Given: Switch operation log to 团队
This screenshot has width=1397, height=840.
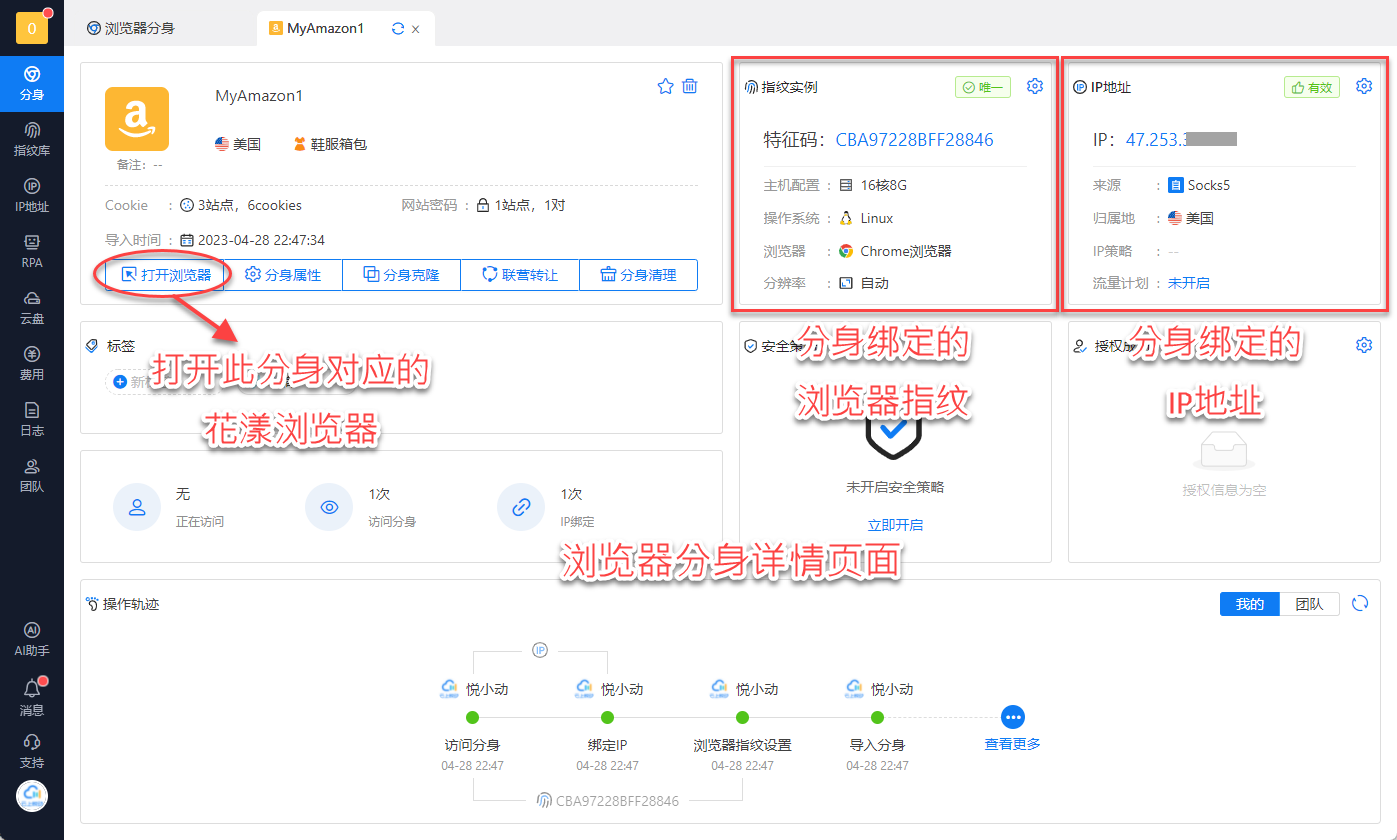Looking at the screenshot, I should click(x=1309, y=604).
